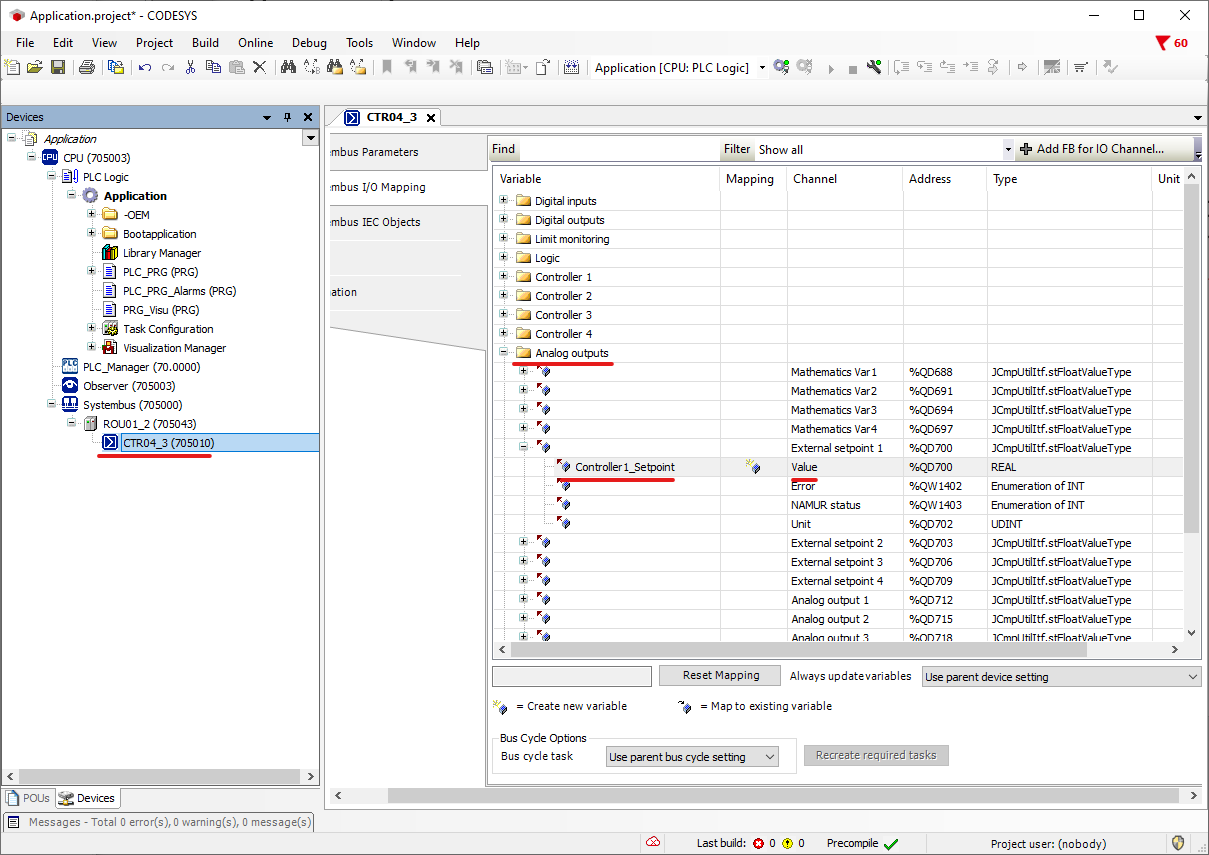Click the New Project toolbar icon
Viewport: 1209px width, 855px height.
[x=12, y=67]
